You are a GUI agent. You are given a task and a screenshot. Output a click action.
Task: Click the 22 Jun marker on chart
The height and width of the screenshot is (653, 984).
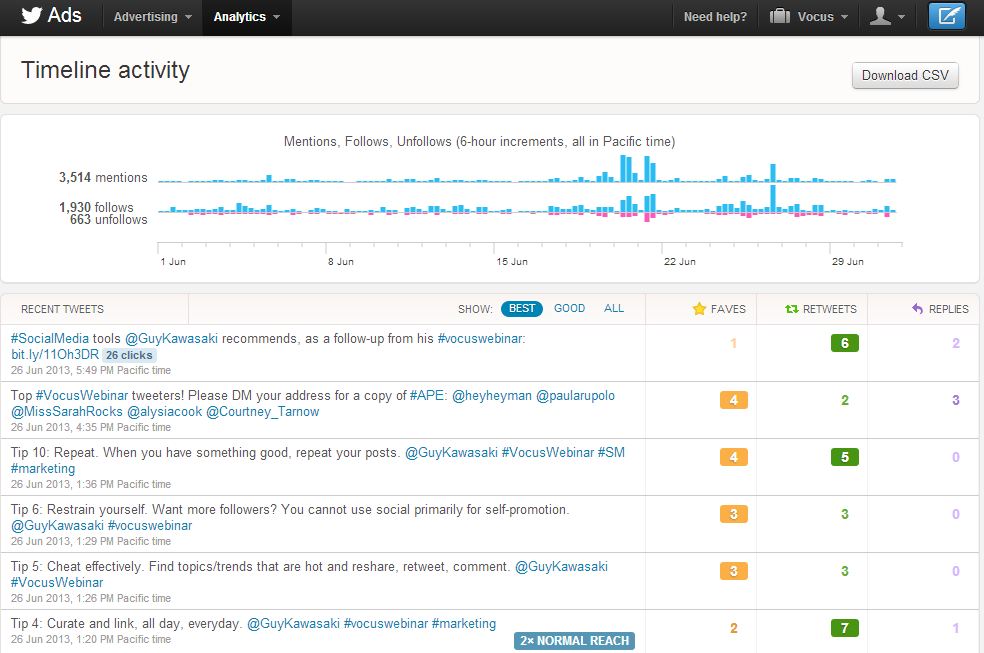680,262
